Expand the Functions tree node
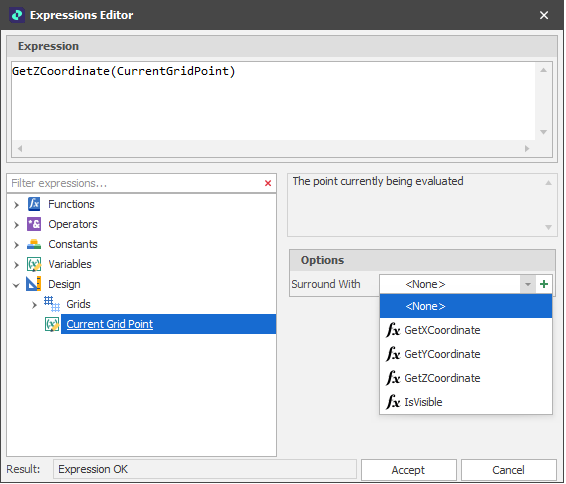The height and width of the screenshot is (484, 566). 16,205
